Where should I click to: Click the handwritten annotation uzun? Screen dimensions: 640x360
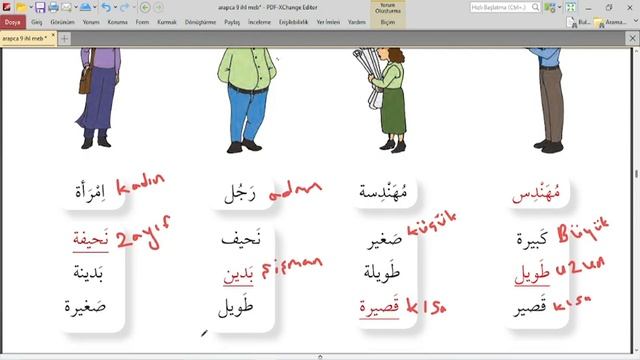click(x=580, y=267)
